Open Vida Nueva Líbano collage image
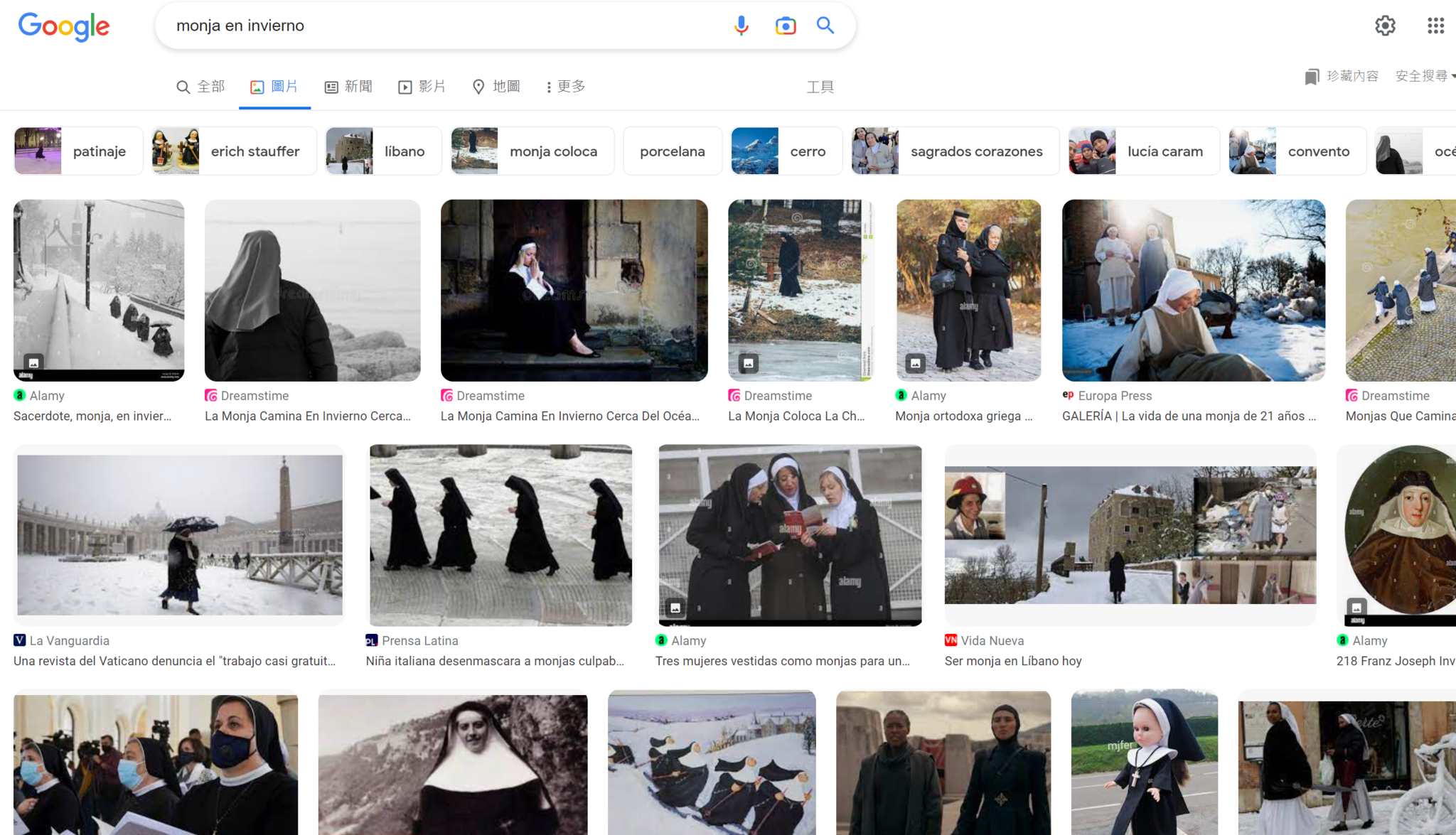This screenshot has width=1456, height=835. tap(1130, 535)
